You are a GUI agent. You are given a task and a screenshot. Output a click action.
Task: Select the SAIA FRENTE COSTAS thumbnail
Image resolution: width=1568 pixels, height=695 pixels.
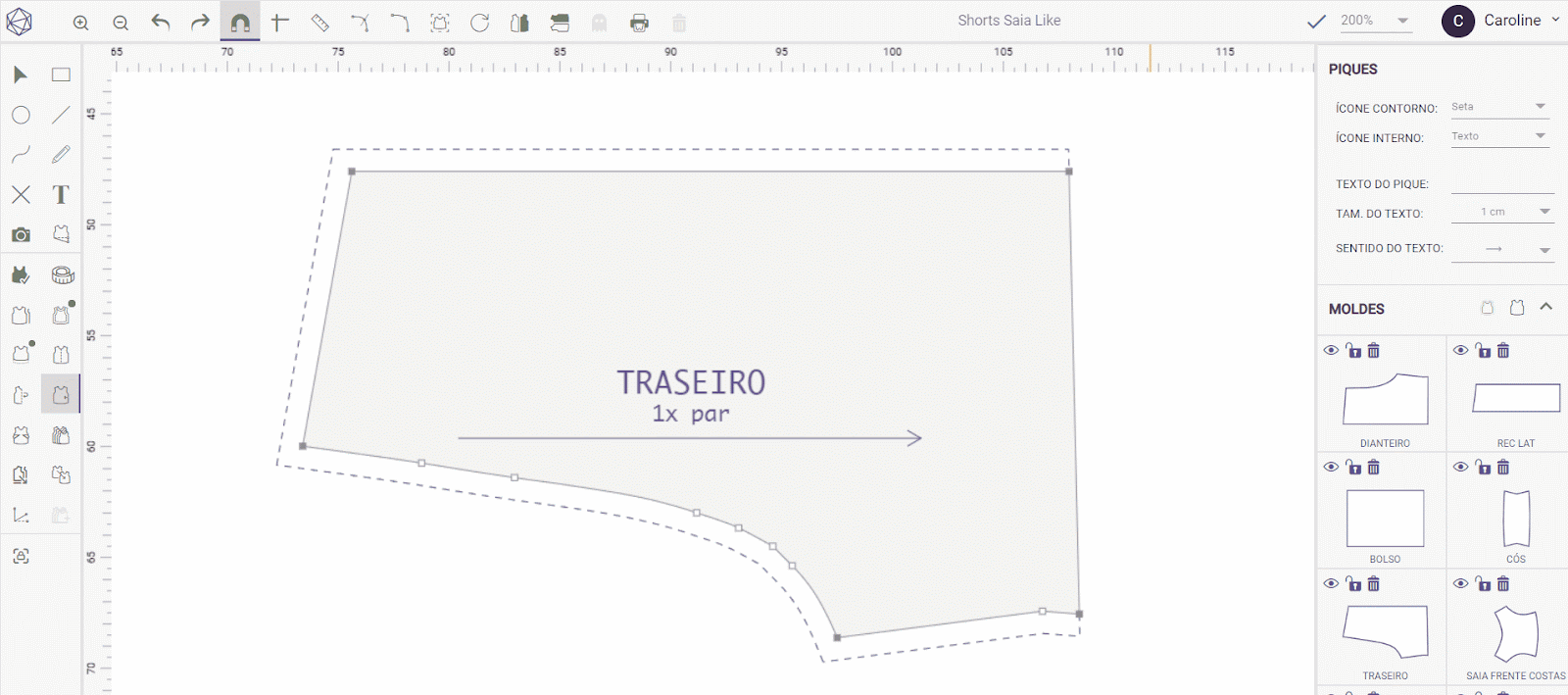tap(1516, 634)
